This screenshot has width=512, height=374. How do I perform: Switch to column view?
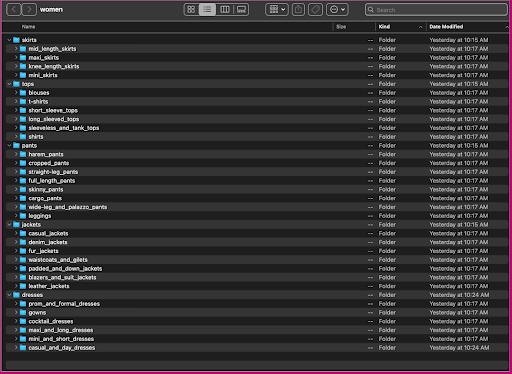tap(225, 9)
